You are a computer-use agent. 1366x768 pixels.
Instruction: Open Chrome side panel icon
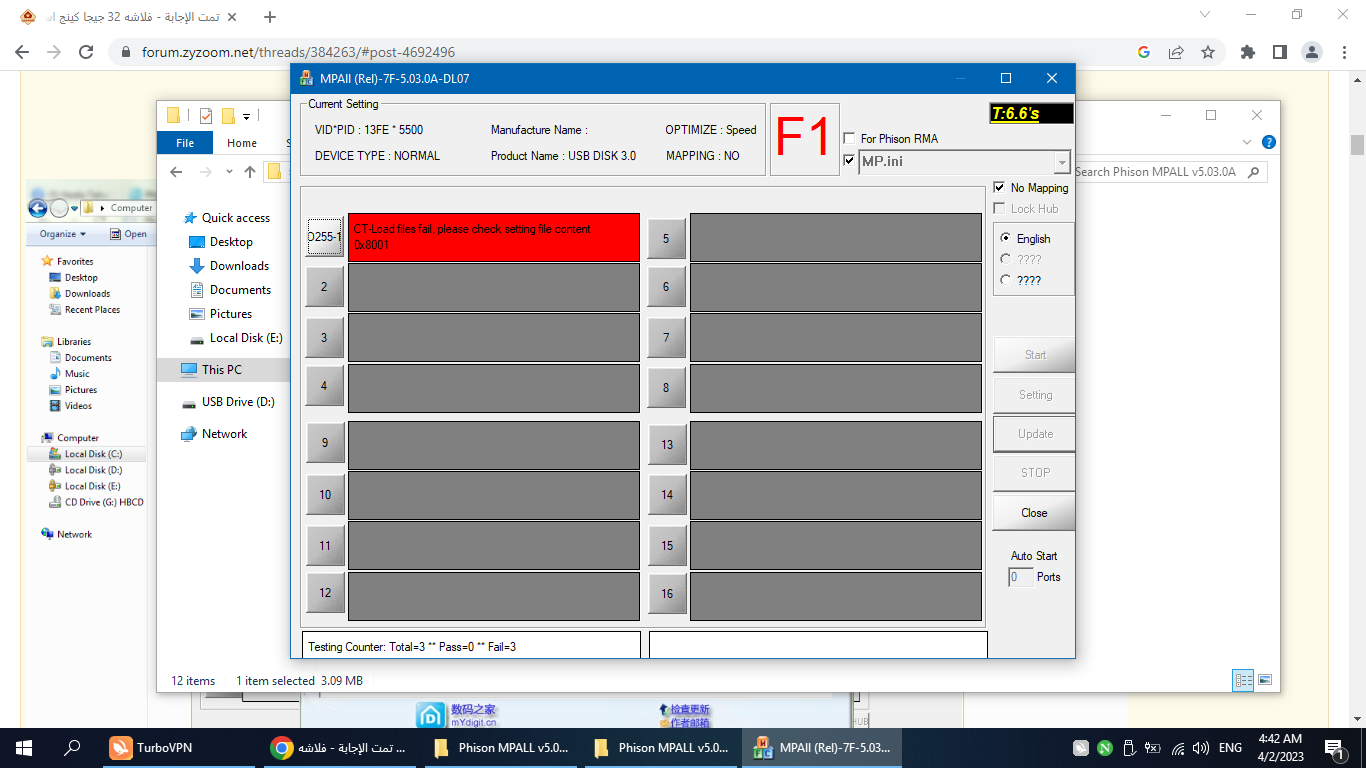pos(1279,52)
